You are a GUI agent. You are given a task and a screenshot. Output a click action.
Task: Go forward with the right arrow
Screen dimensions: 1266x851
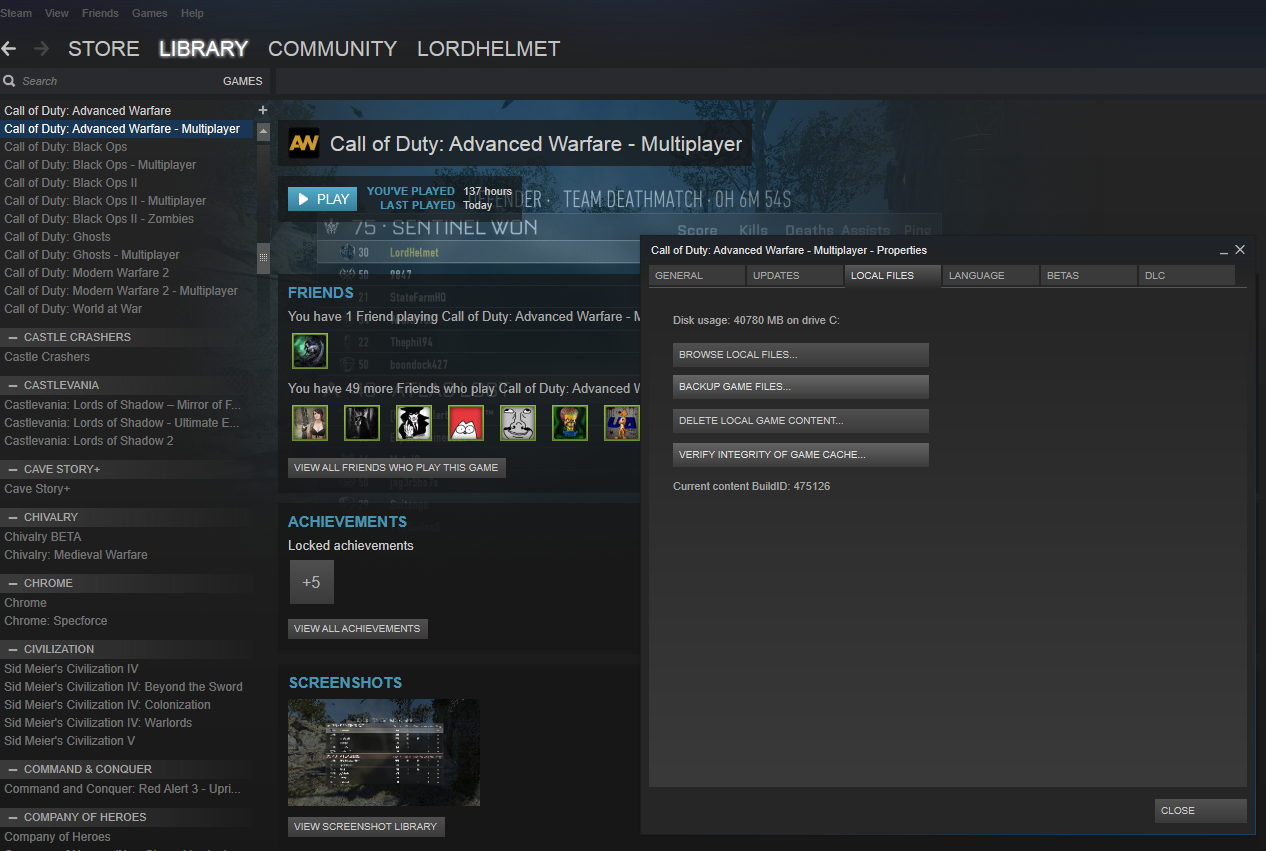(41, 48)
